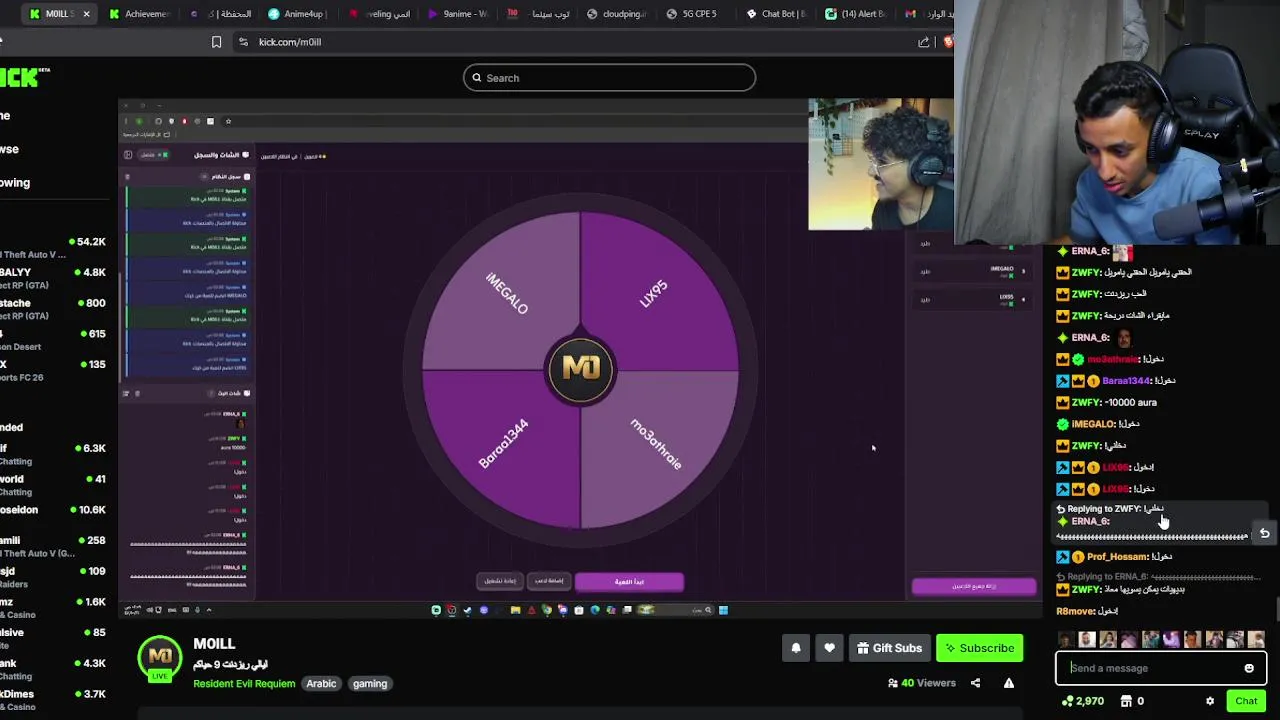Switch to 9anime browser tab
The height and width of the screenshot is (720, 1280).
click(458, 14)
